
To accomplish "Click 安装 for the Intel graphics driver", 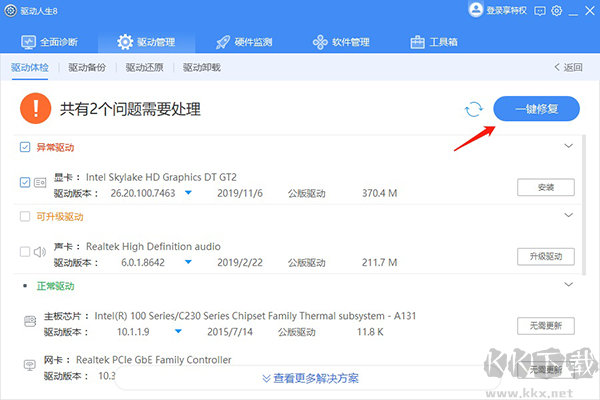I will [546, 187].
